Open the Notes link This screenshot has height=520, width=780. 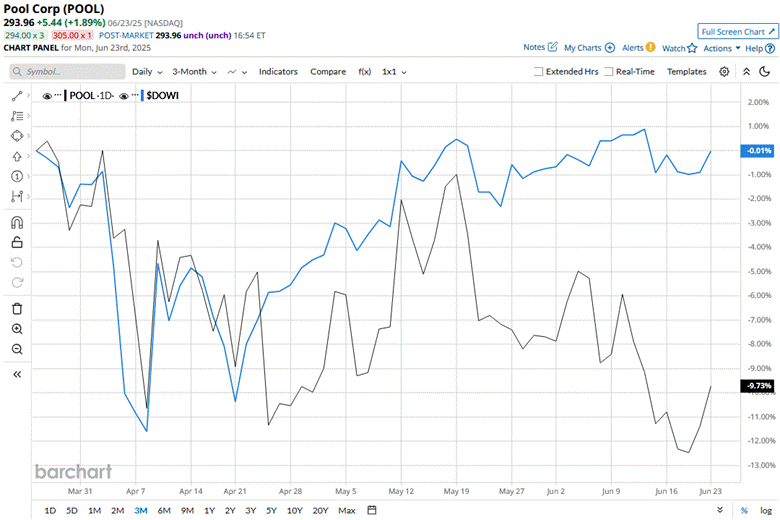pos(534,47)
